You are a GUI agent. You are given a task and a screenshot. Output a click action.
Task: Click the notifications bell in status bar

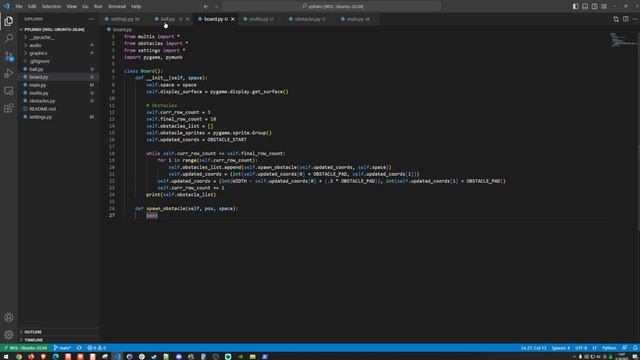[x=635, y=348]
